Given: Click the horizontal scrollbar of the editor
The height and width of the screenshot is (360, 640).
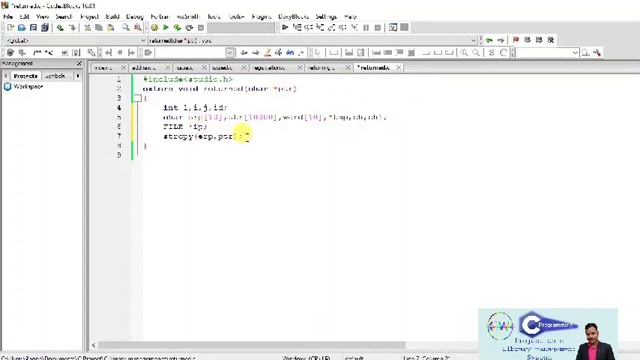Looking at the screenshot, I should pyautogui.click(x=252, y=345).
